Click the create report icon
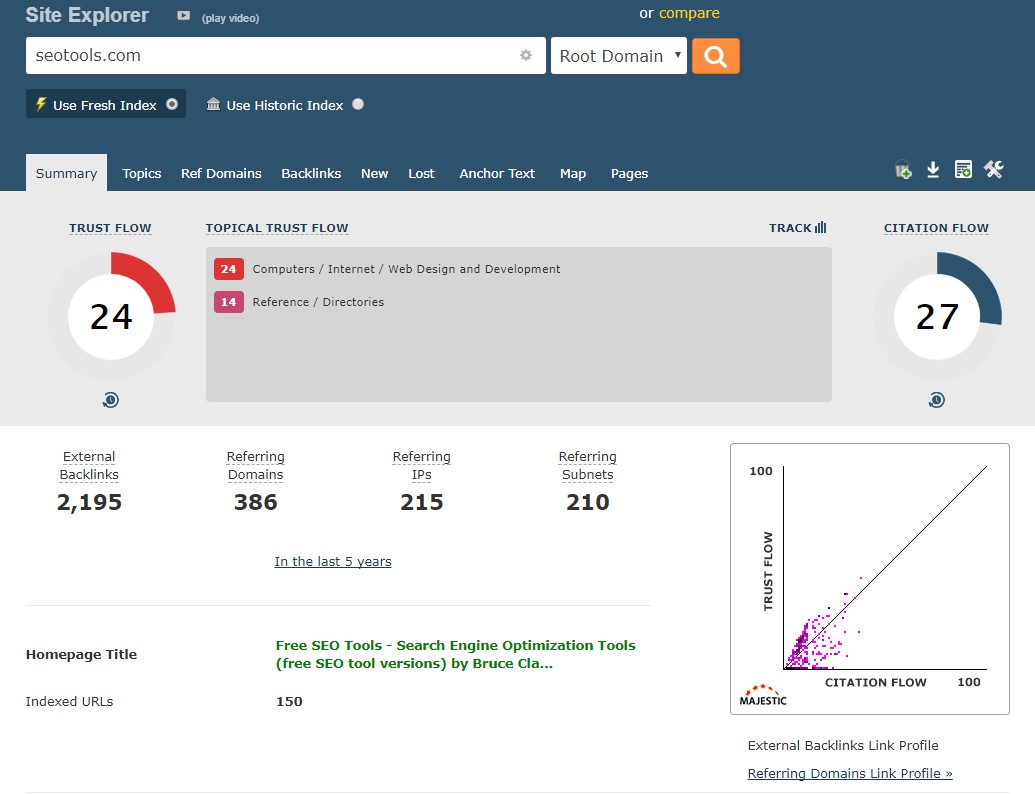Screen dimensions: 1035x794 coord(963,171)
